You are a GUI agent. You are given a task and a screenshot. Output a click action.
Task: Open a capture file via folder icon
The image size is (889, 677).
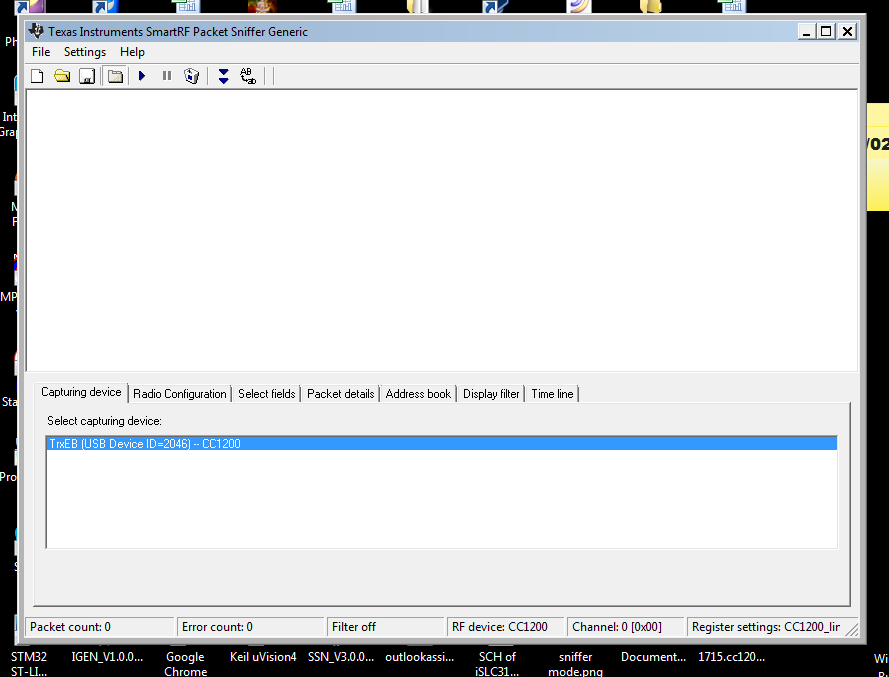click(x=62, y=76)
